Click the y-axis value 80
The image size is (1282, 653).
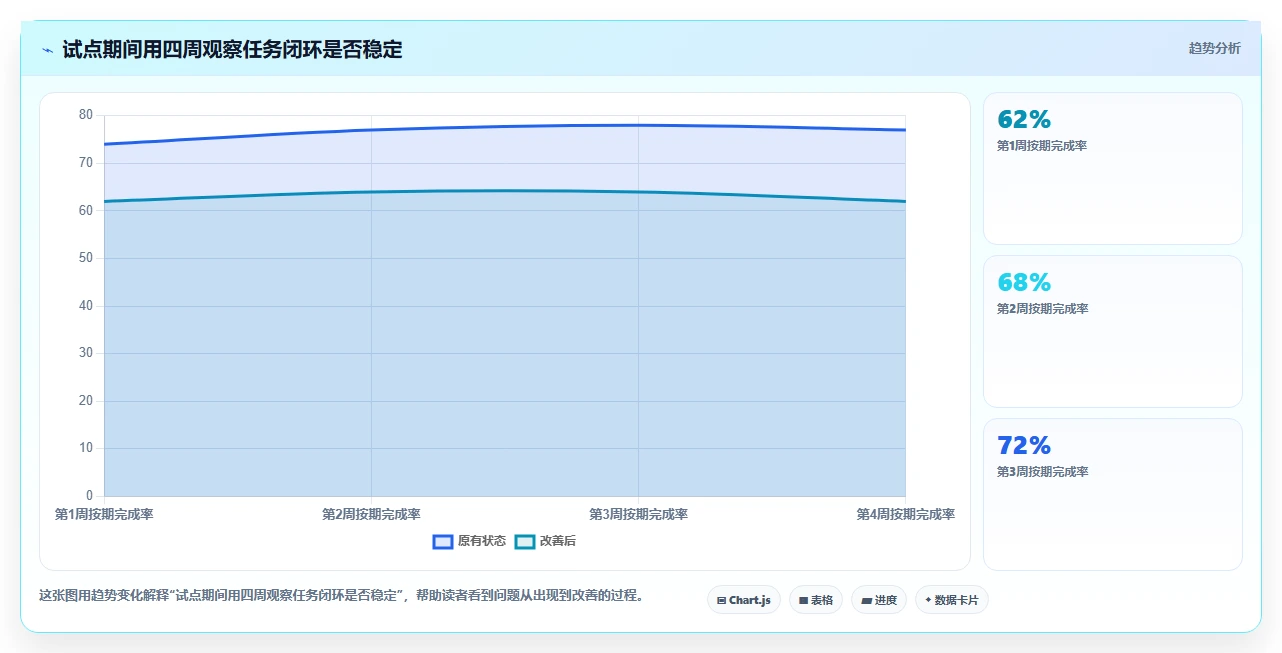86,115
